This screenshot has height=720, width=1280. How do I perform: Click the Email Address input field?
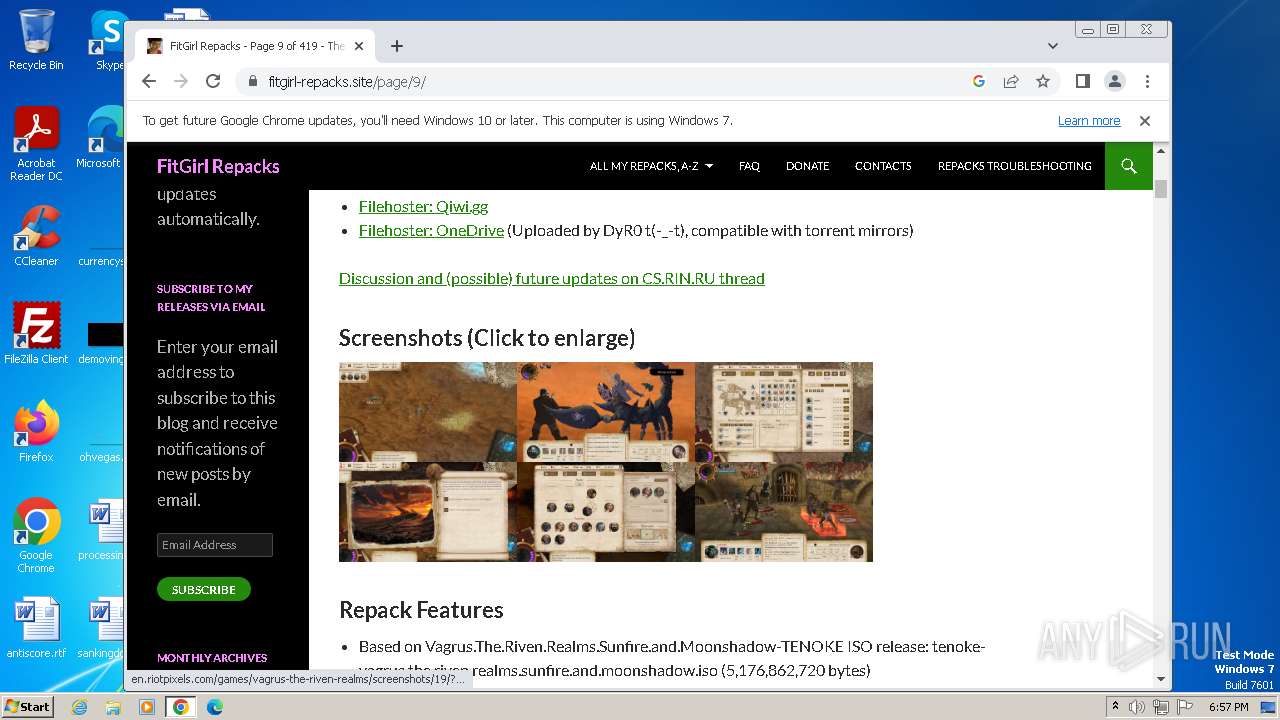215,545
